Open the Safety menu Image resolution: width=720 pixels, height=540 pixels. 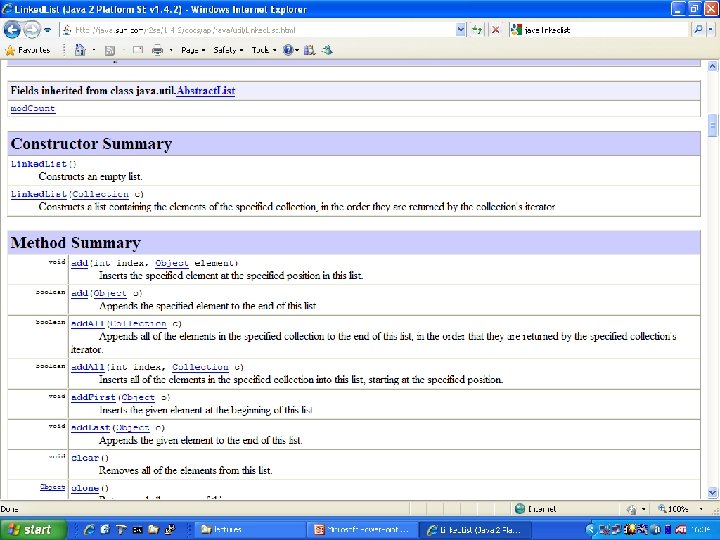coord(228,50)
